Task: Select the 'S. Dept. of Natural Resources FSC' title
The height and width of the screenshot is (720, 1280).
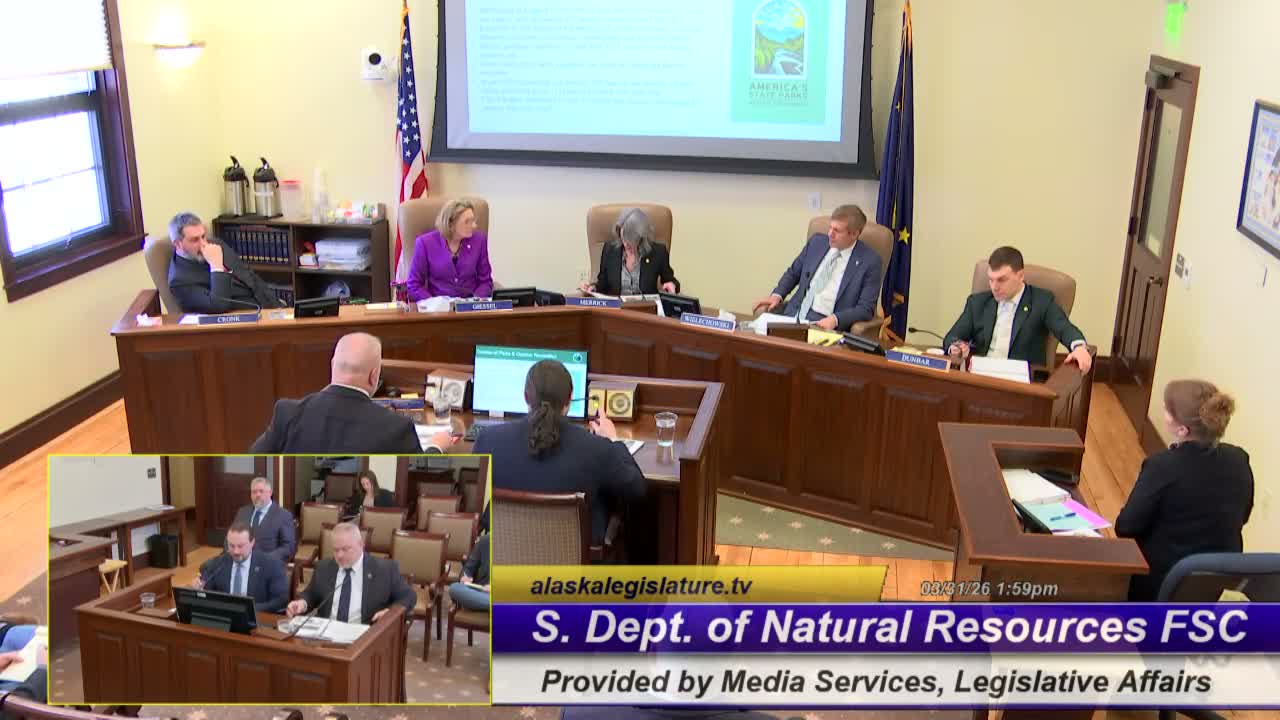Action: [889, 627]
